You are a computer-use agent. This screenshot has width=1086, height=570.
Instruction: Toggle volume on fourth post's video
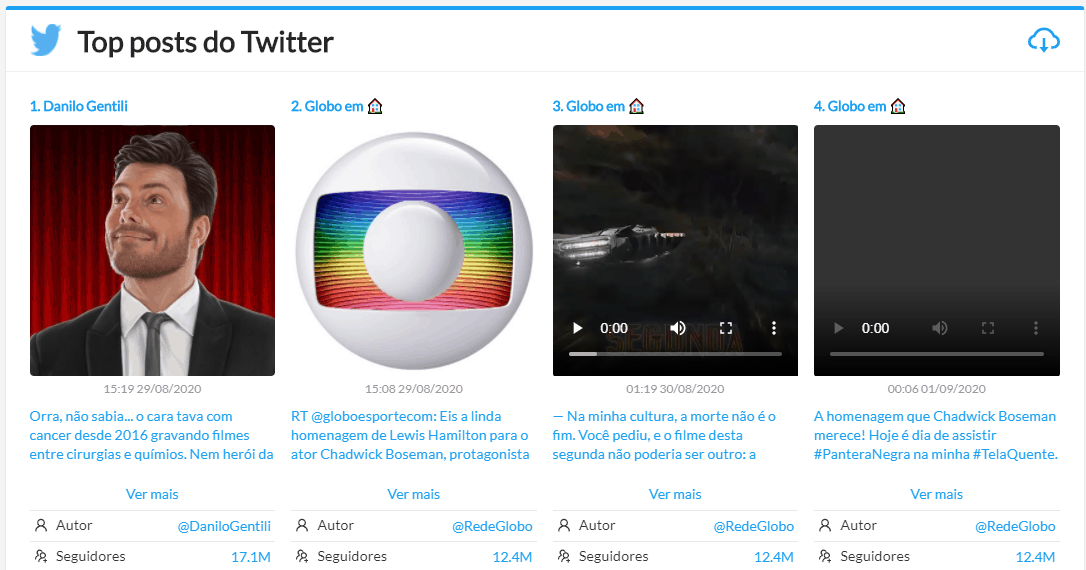(940, 328)
